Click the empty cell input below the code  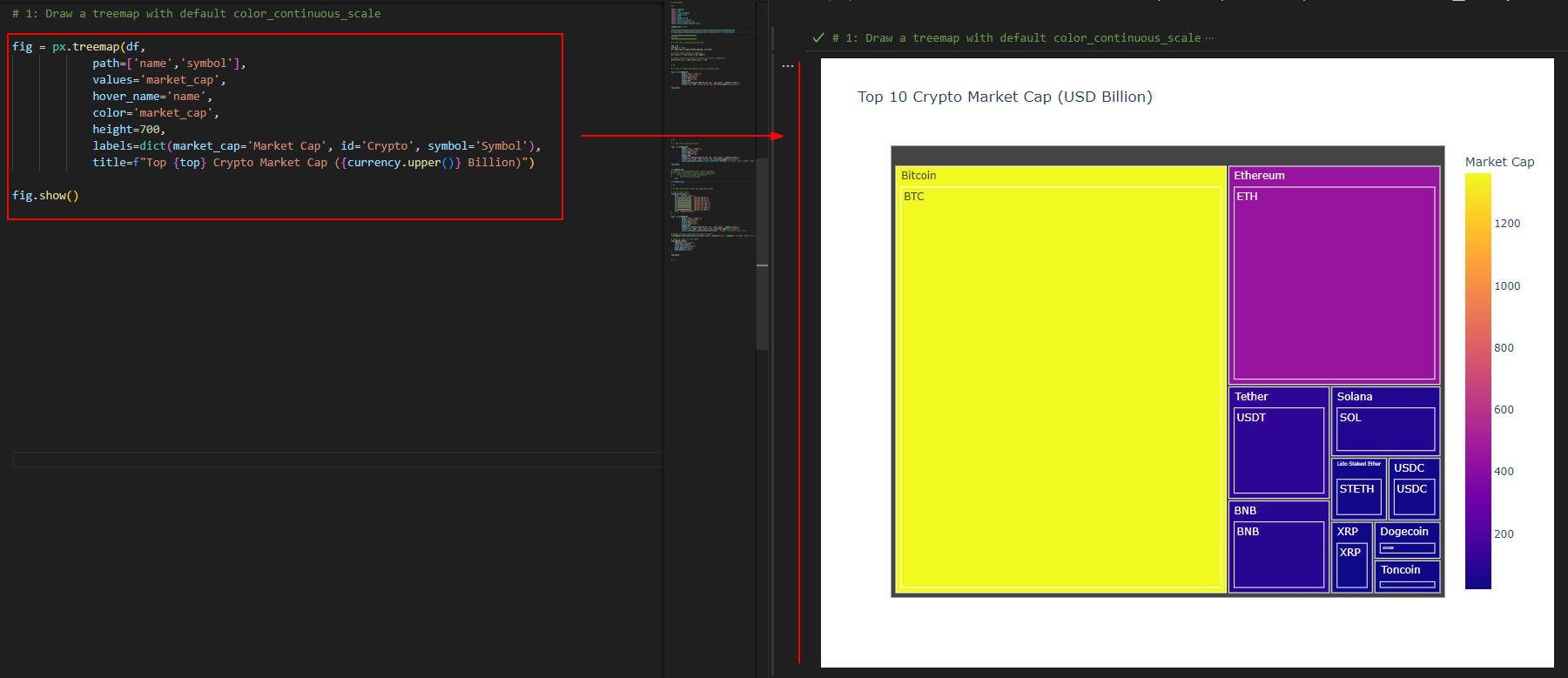click(x=338, y=460)
